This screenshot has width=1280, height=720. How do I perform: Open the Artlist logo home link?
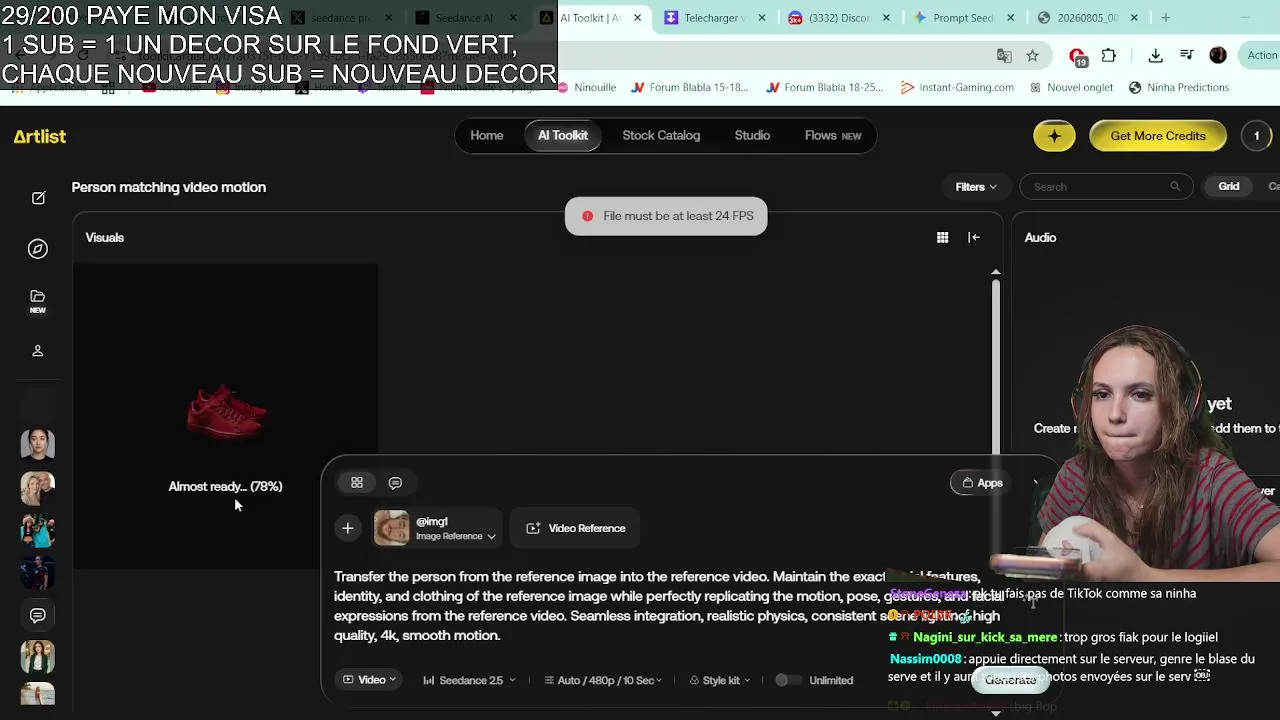(40, 137)
